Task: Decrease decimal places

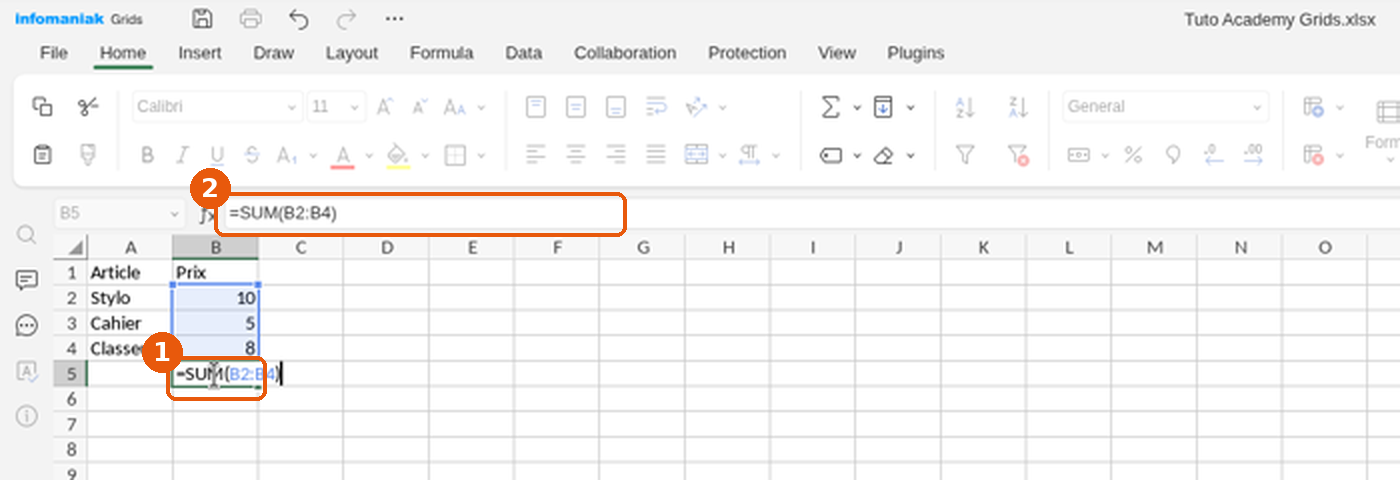Action: [x=1213, y=155]
